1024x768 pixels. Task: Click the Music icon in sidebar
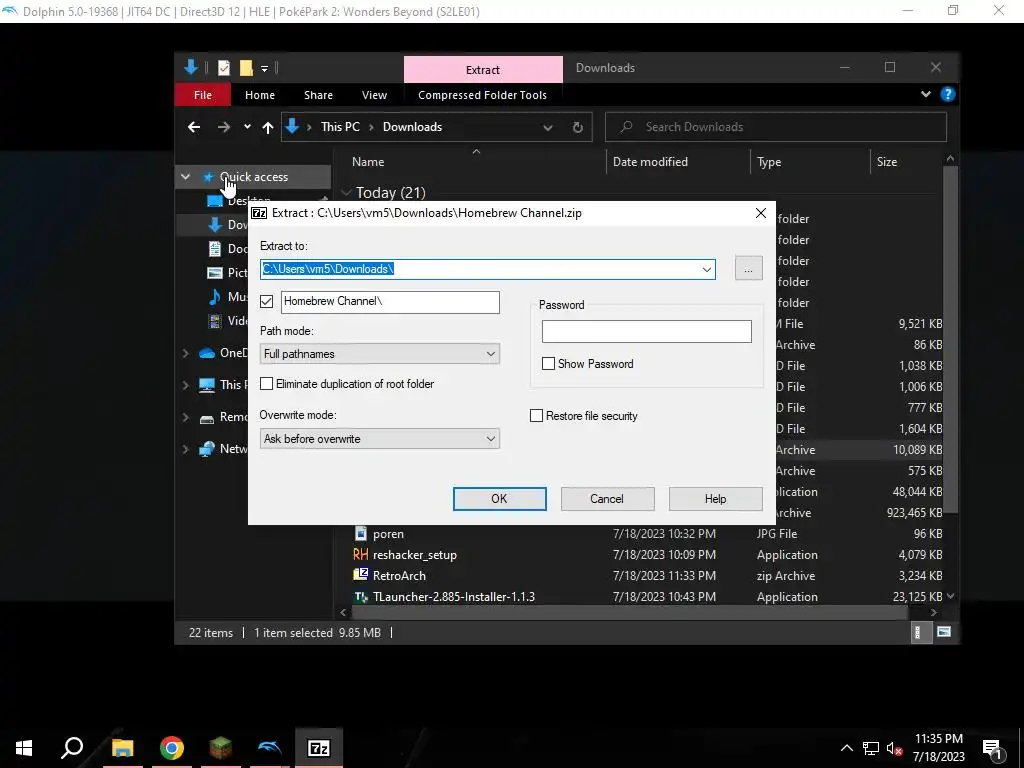[214, 297]
